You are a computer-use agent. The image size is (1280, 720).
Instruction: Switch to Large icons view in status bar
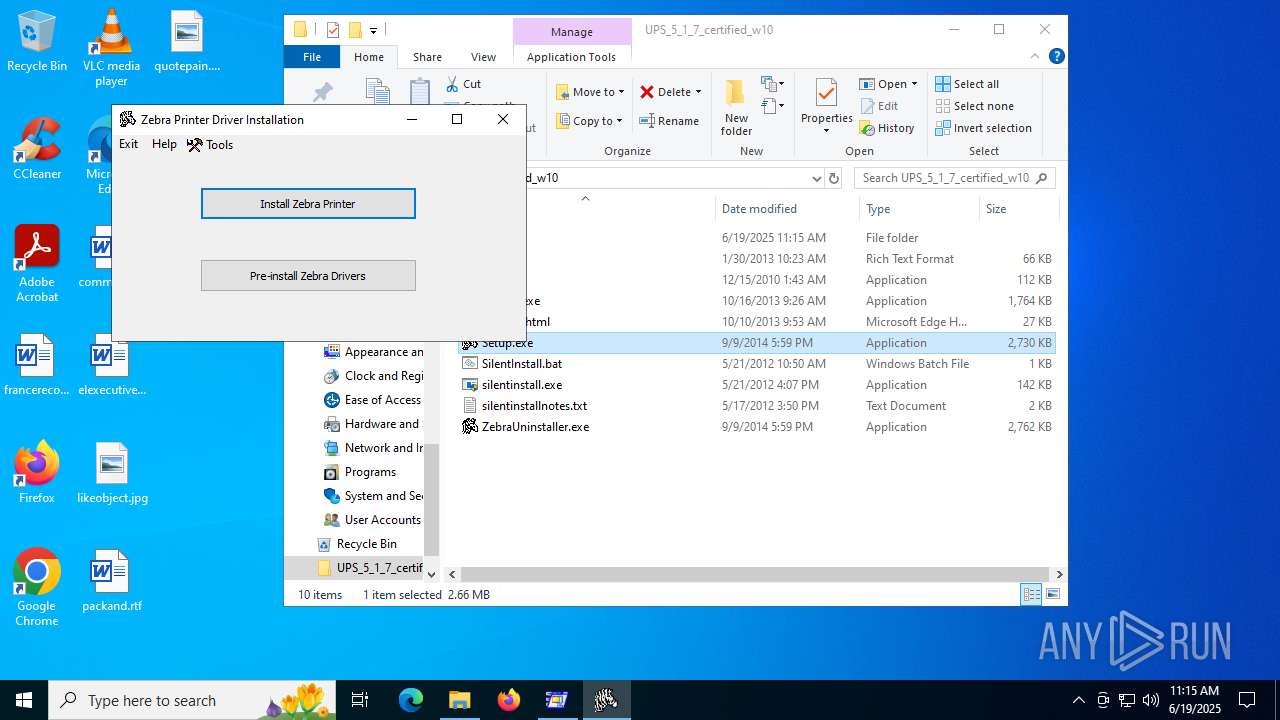[x=1052, y=594]
